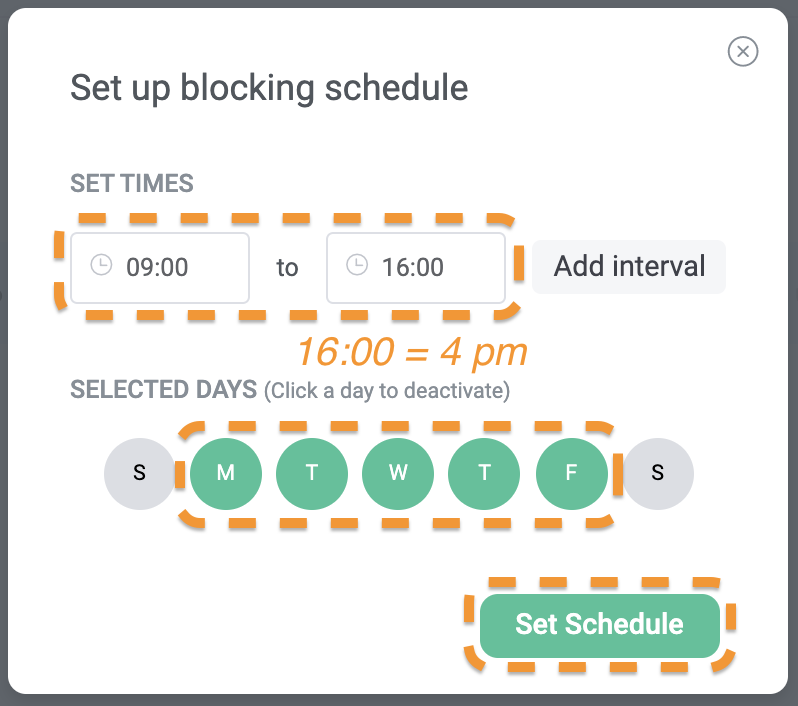
Task: Click the SELECTED DAYS section label
Action: (164, 389)
